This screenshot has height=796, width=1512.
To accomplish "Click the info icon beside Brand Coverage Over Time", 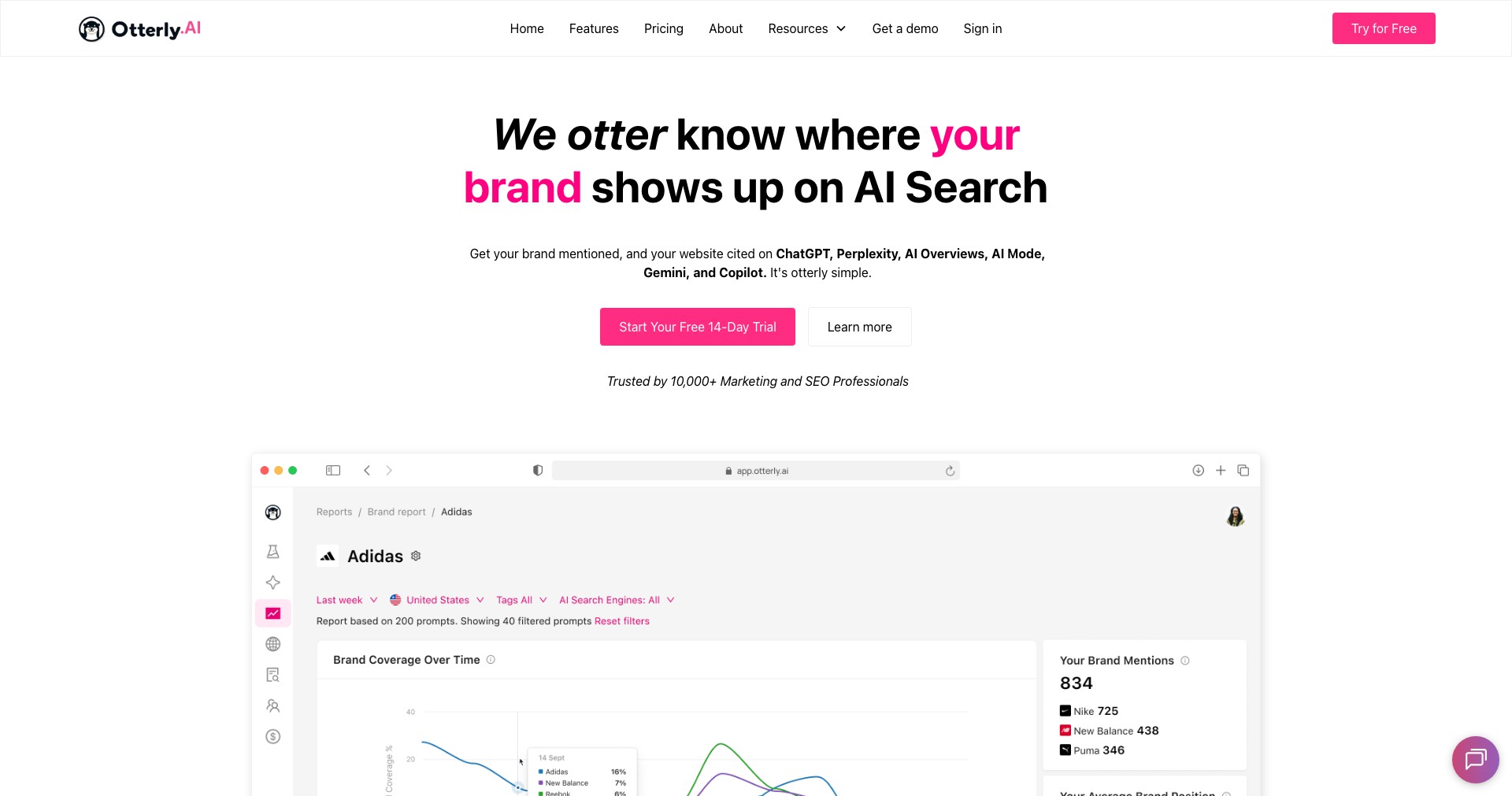I will tap(491, 660).
